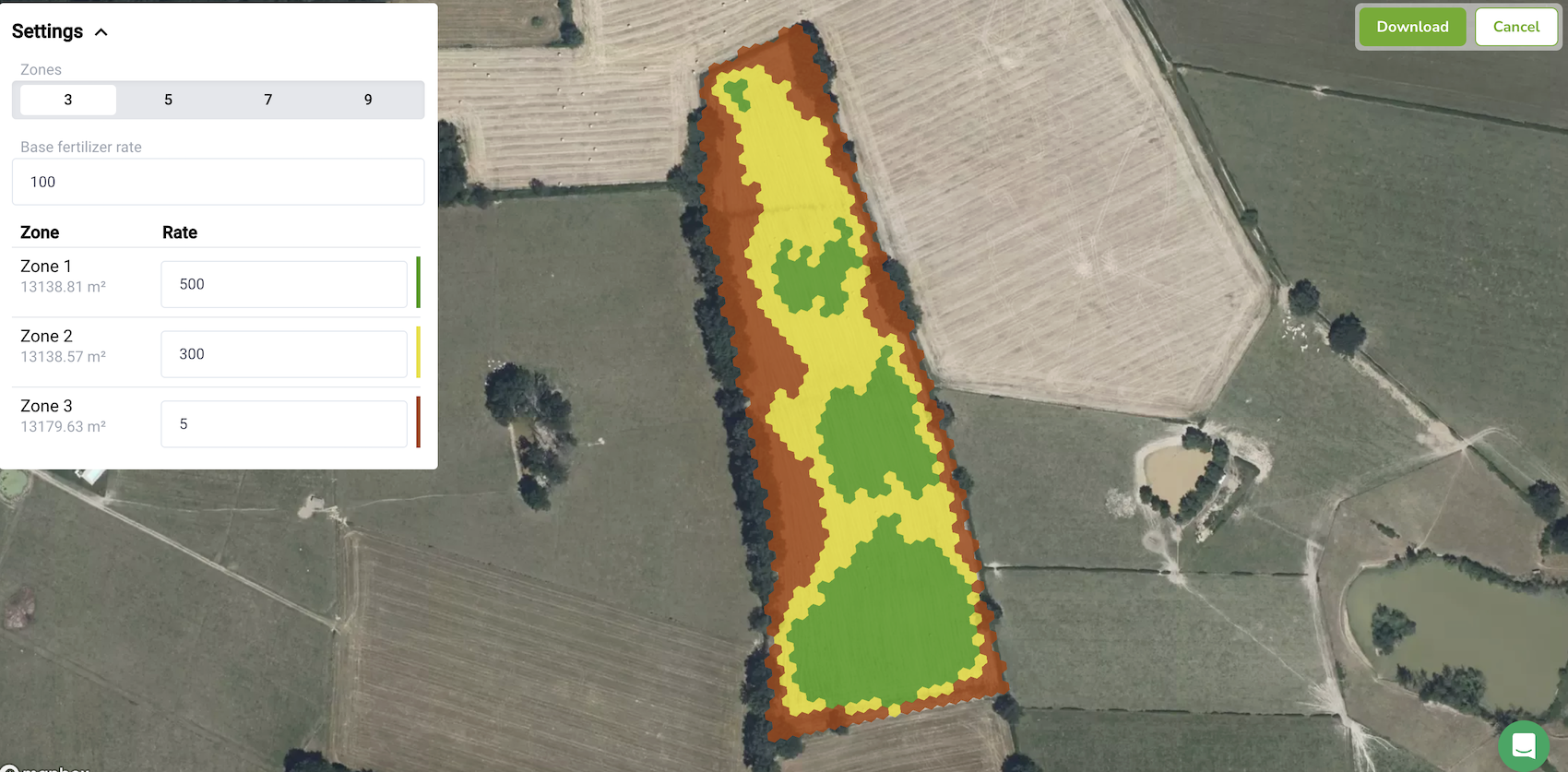This screenshot has width=1568, height=772.
Task: Open the chat support bubble
Action: (1523, 745)
